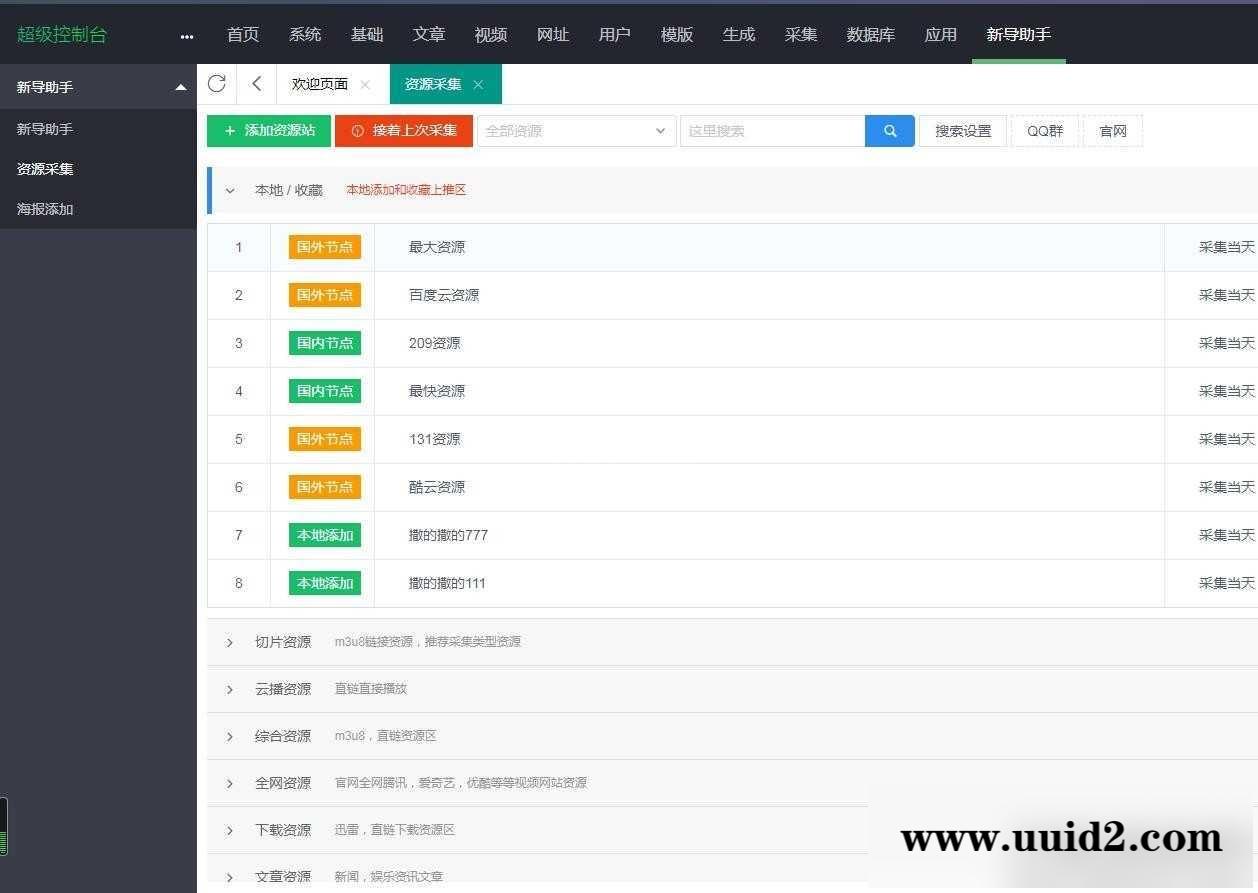Image resolution: width=1258 pixels, height=893 pixels.
Task: Close the 资源采集 tab with X
Action: coord(478,85)
